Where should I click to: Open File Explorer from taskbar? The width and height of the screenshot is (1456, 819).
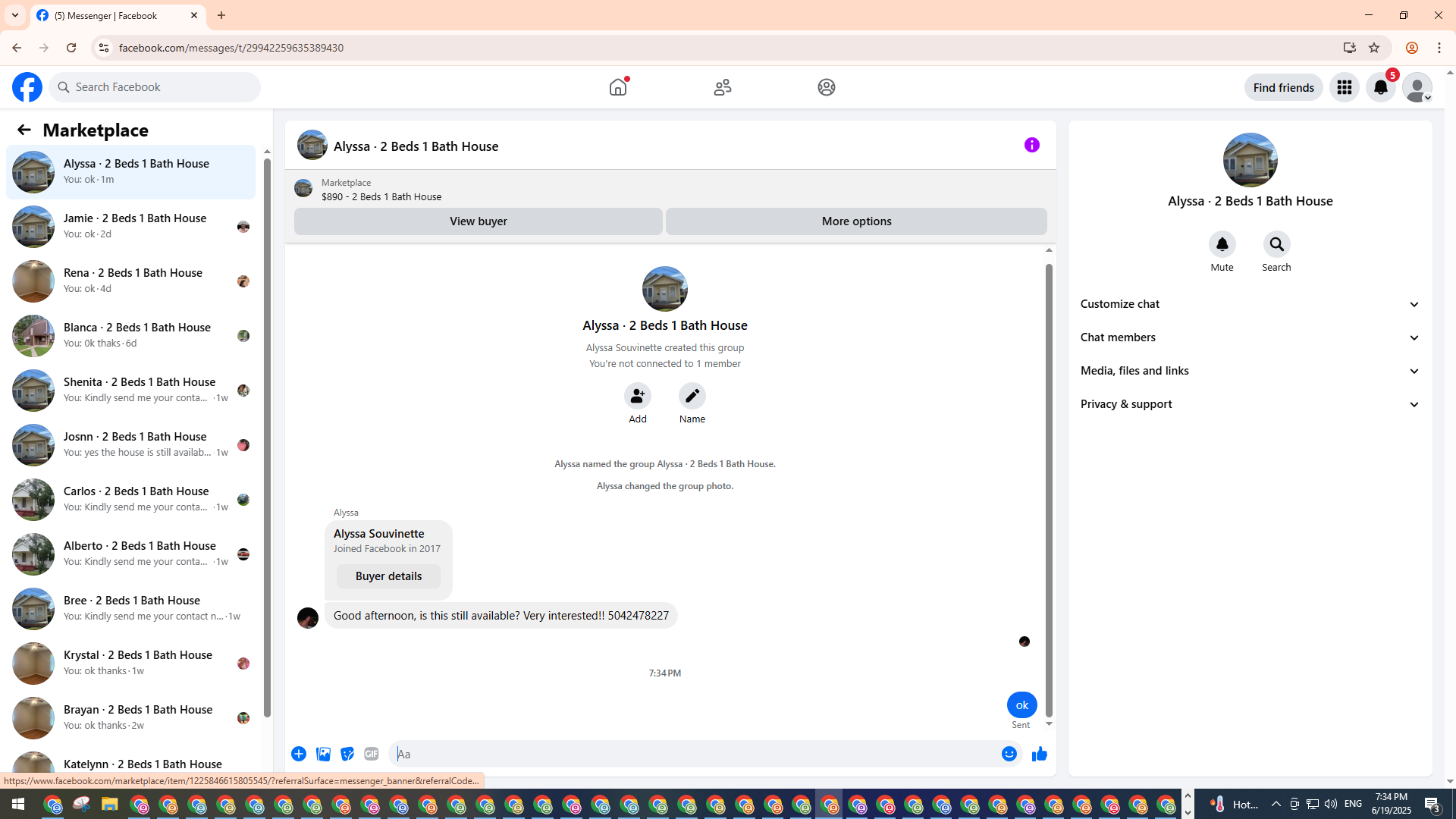click(110, 804)
